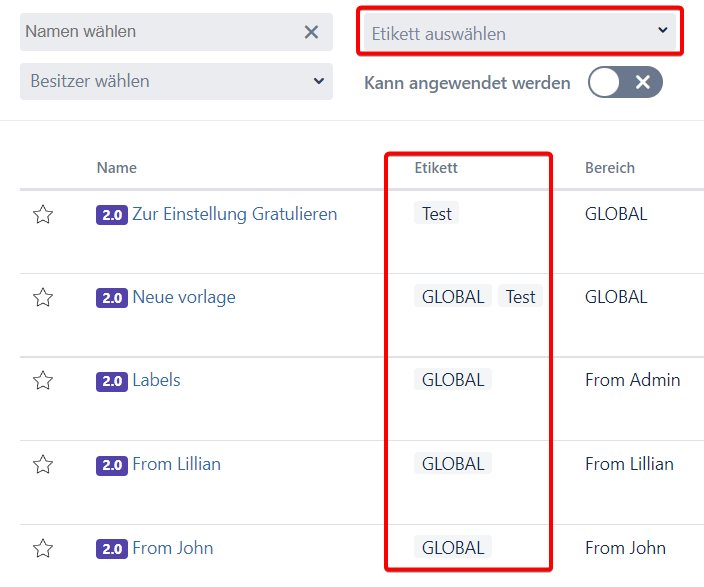This screenshot has height=587, width=704.
Task: Click the 2.0 badge beside Neue vorlage
Action: 111,298
